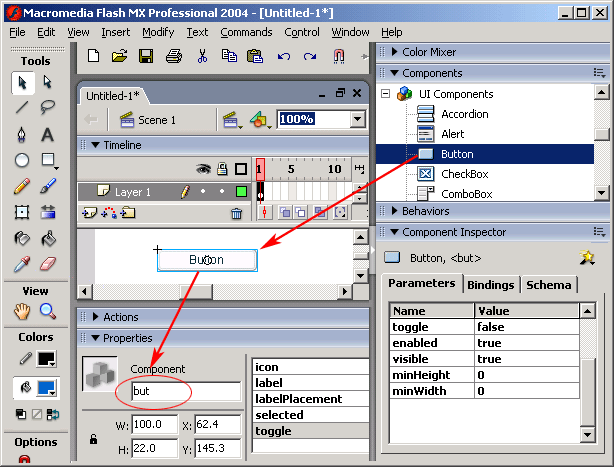This screenshot has width=614, height=467.
Task: Toggle outline view for all layers
Action: [x=241, y=169]
